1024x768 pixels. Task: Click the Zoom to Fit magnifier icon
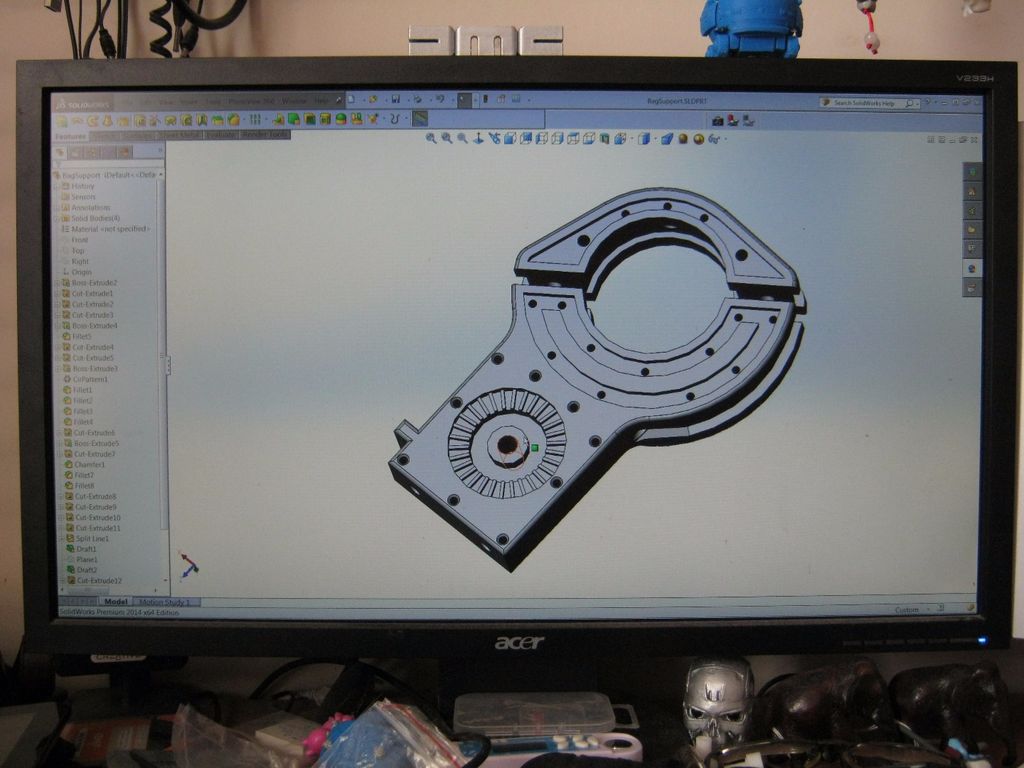[431, 138]
